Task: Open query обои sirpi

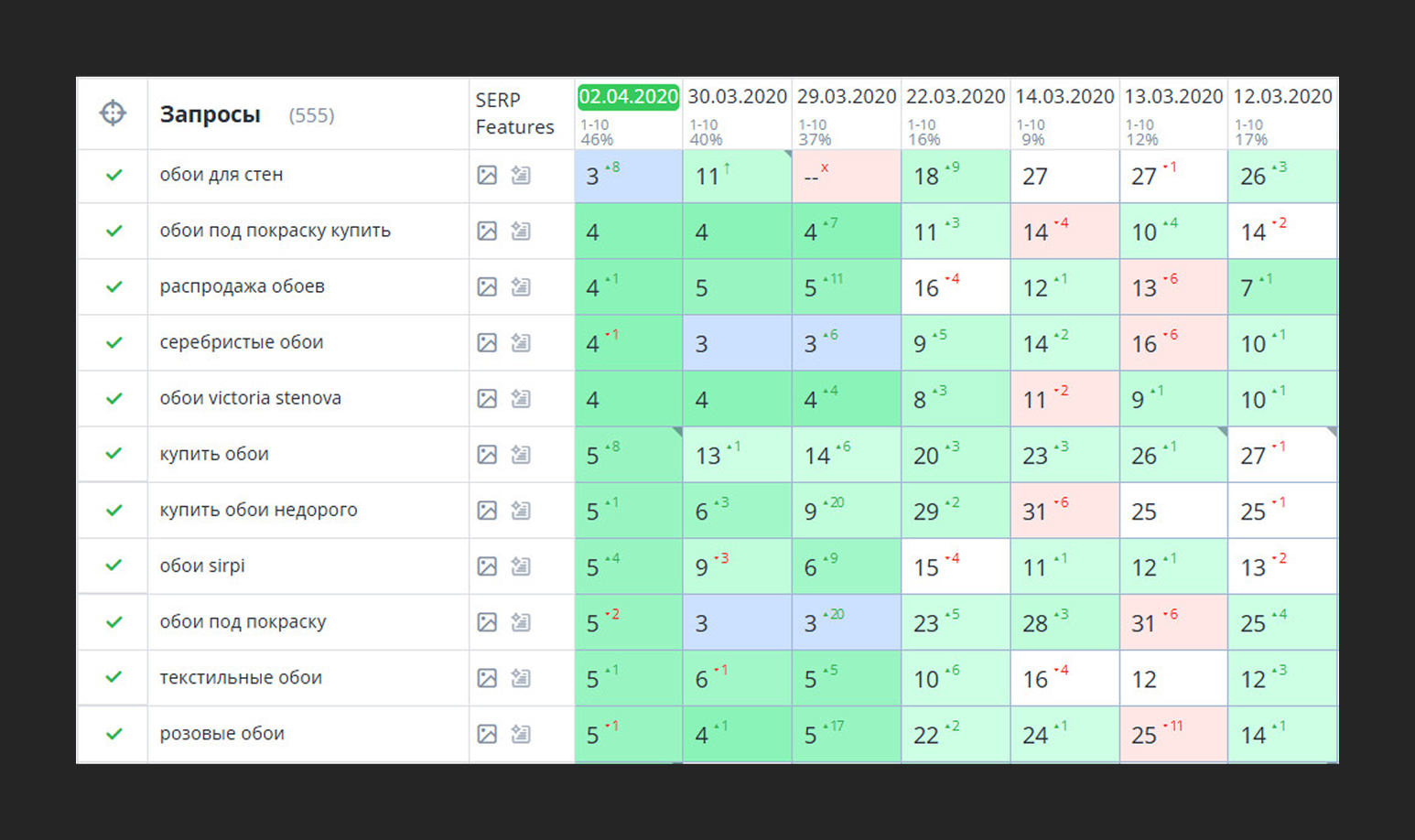Action: coord(202,565)
